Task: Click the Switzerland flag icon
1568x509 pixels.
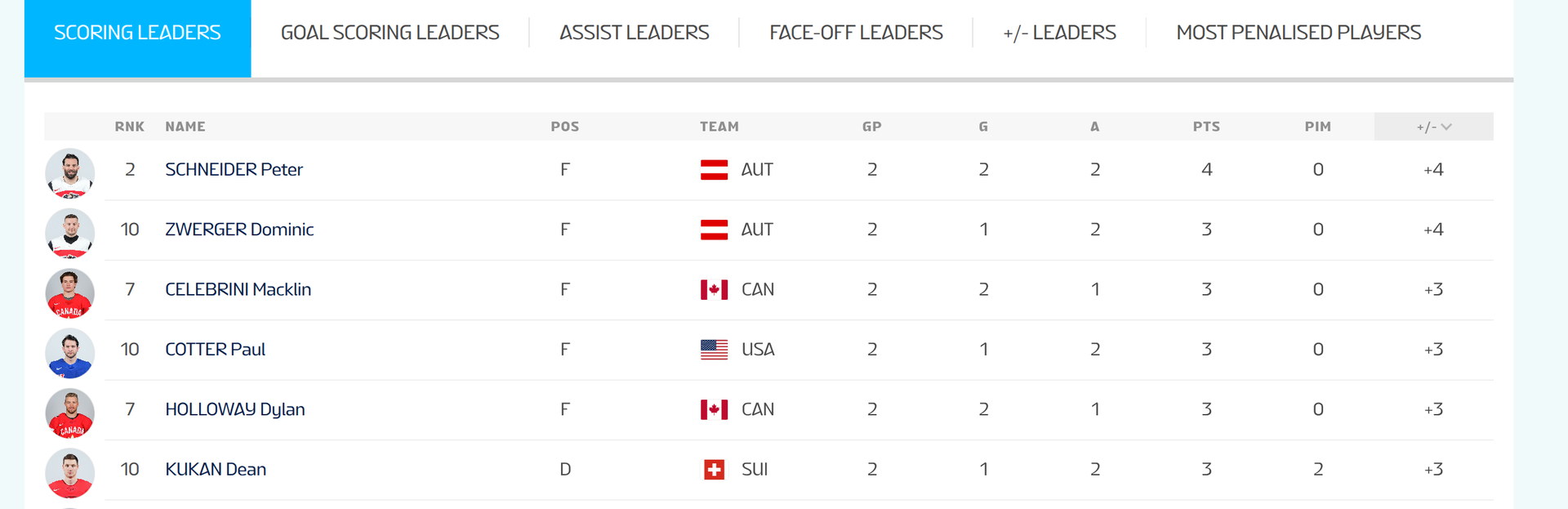Action: (714, 470)
